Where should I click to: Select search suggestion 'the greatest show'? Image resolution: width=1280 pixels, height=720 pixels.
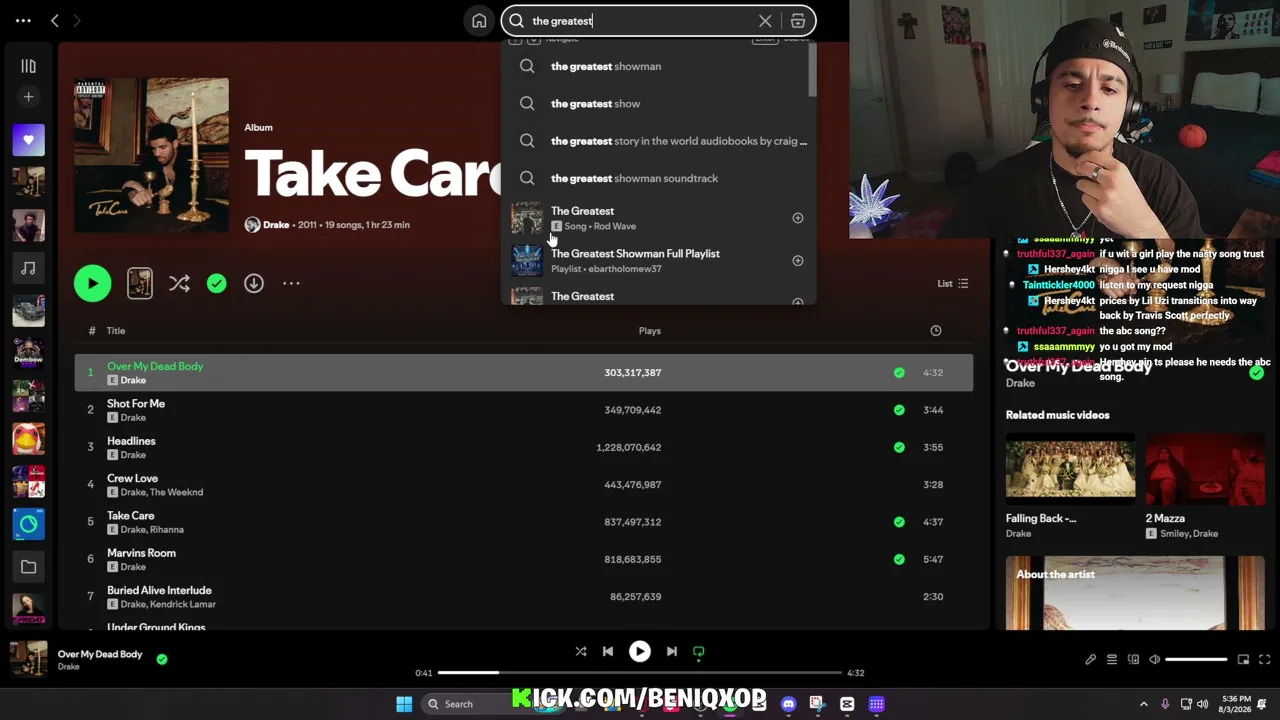pyautogui.click(x=659, y=104)
